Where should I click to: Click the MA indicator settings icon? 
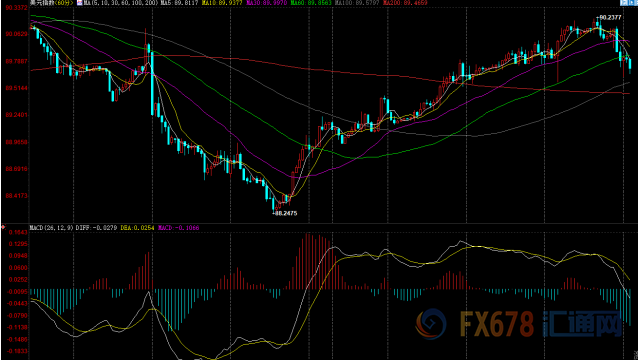point(80,3)
